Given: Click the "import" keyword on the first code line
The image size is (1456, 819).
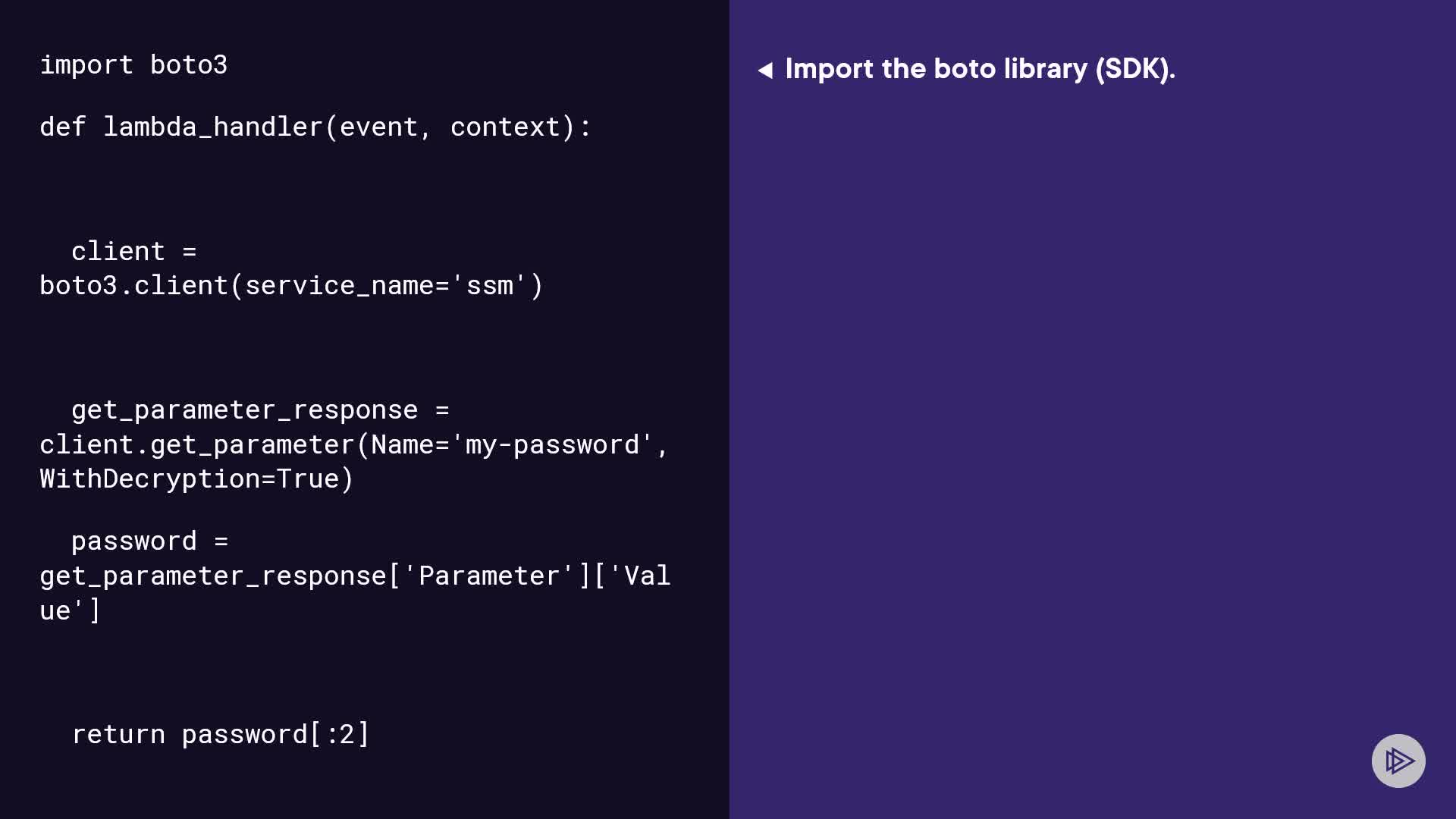Looking at the screenshot, I should 86,65.
